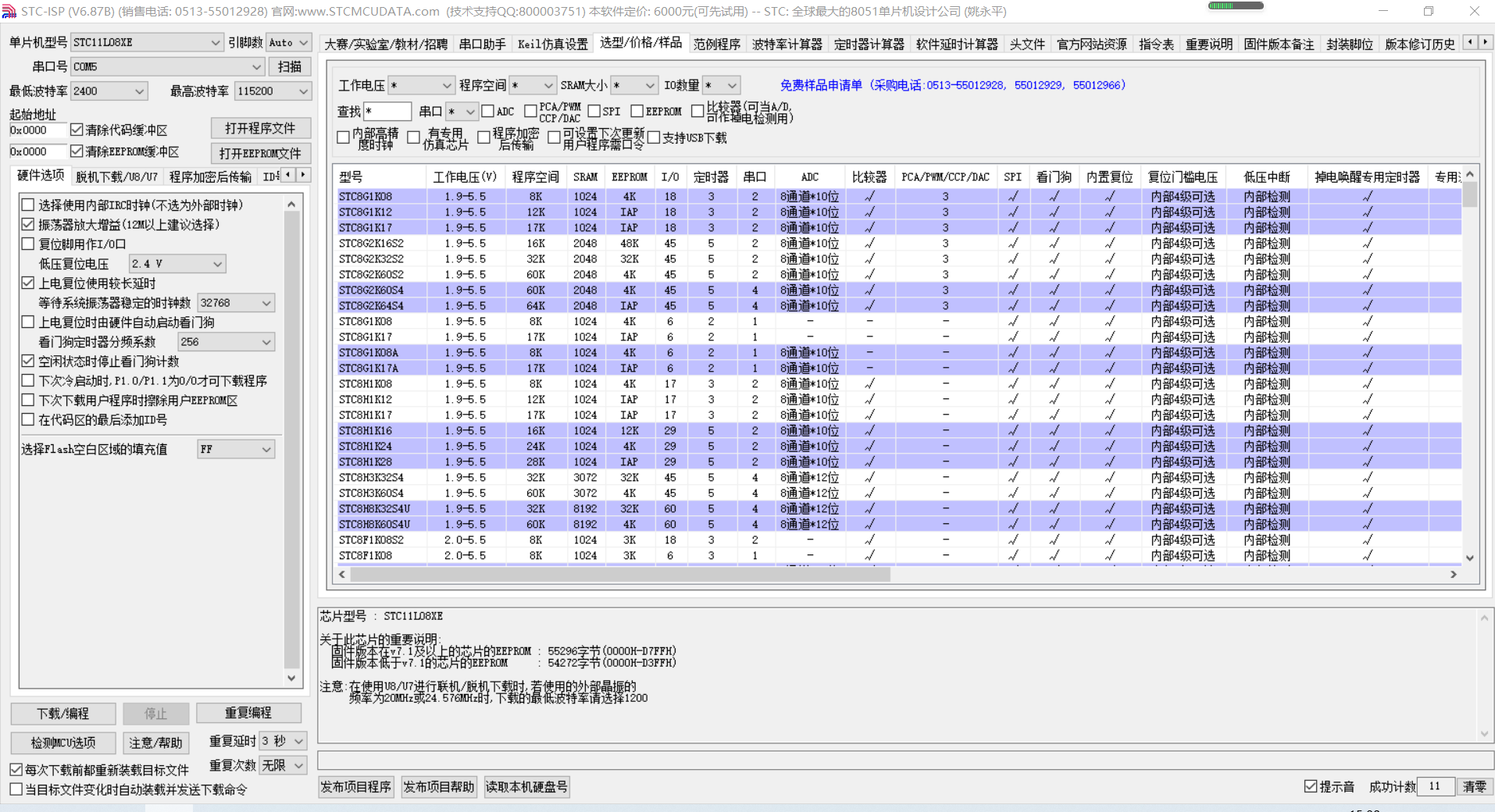Open the 低压复位电压 2.4 V dropdown
The width and height of the screenshot is (1495, 812).
[x=177, y=264]
